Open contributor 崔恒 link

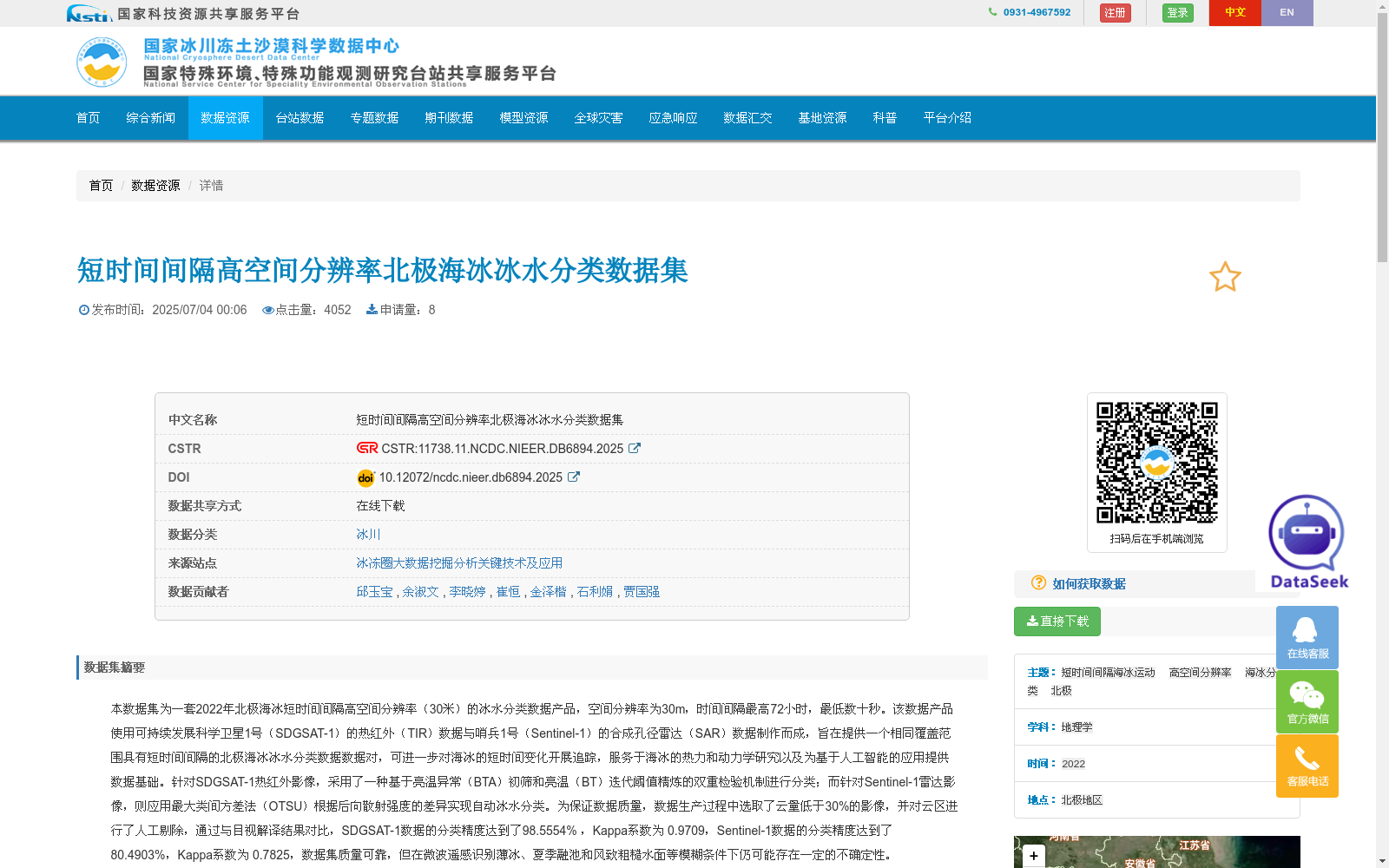508,592
